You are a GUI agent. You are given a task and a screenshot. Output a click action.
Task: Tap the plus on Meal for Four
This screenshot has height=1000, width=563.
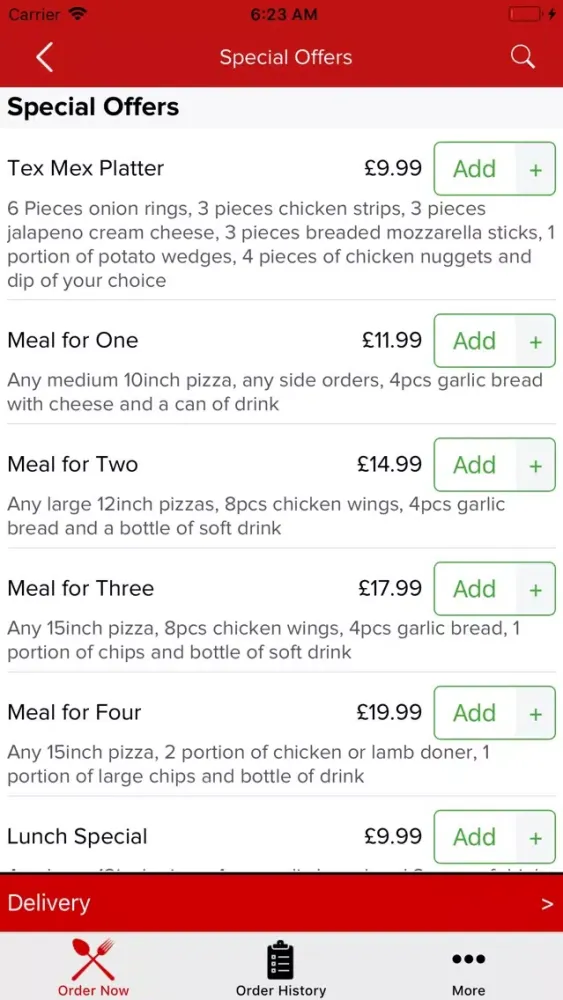point(536,713)
